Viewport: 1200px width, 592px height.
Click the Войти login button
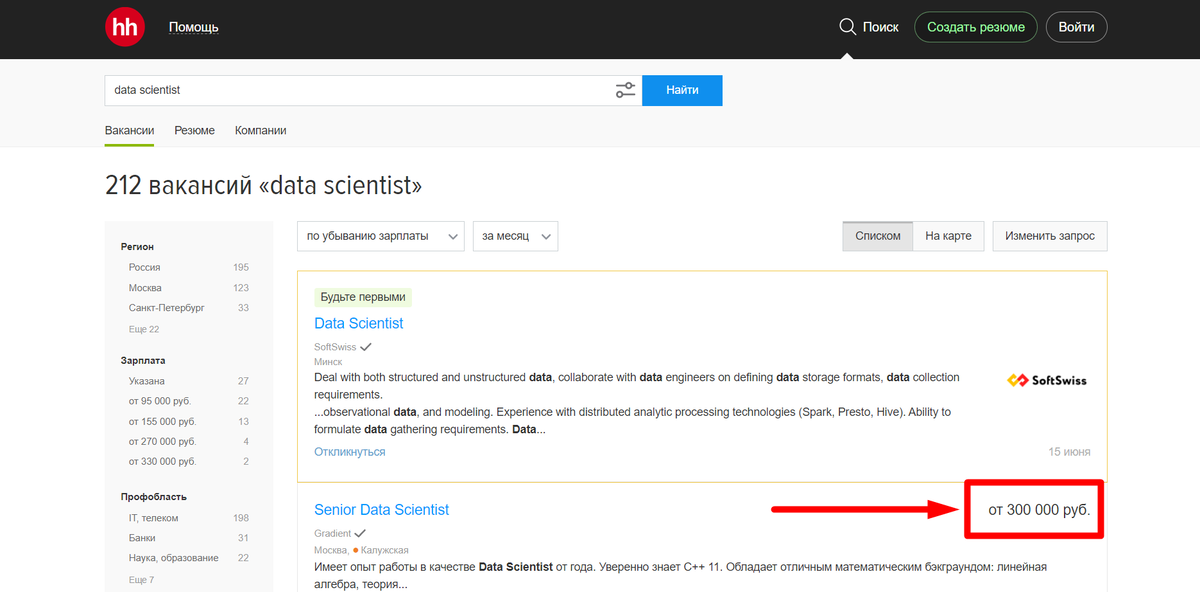pyautogui.click(x=1076, y=27)
